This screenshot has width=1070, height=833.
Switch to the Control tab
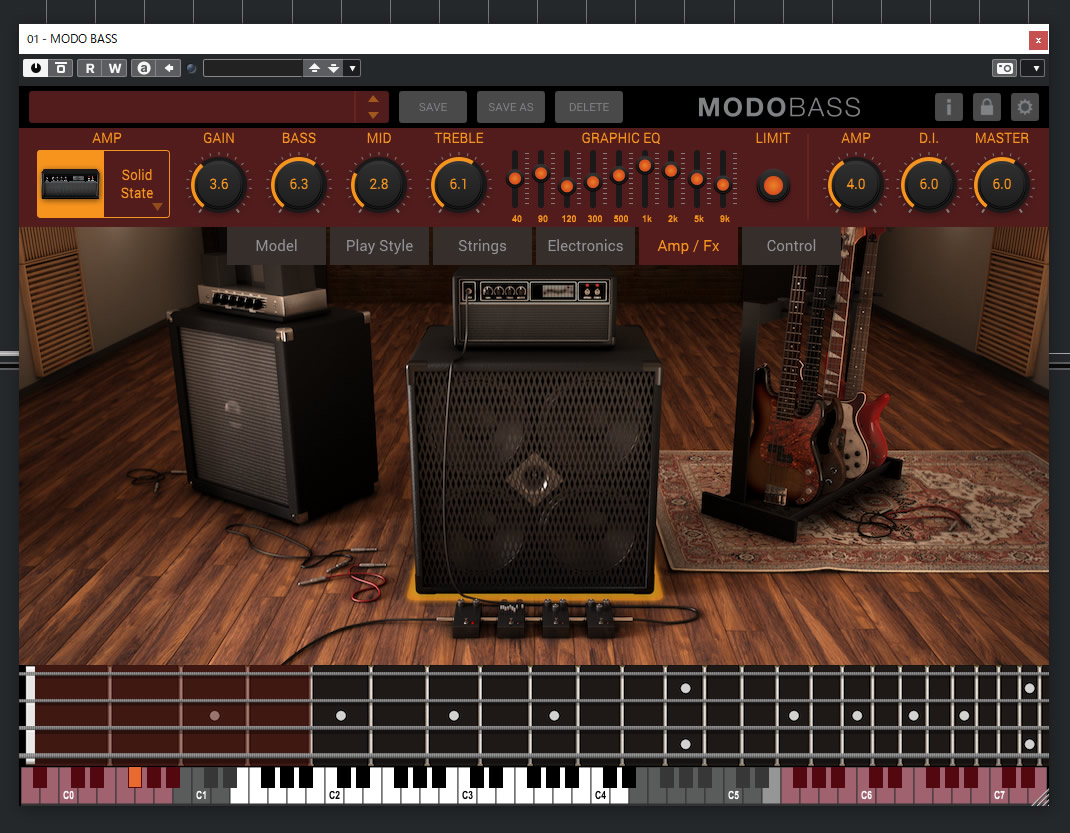point(791,246)
